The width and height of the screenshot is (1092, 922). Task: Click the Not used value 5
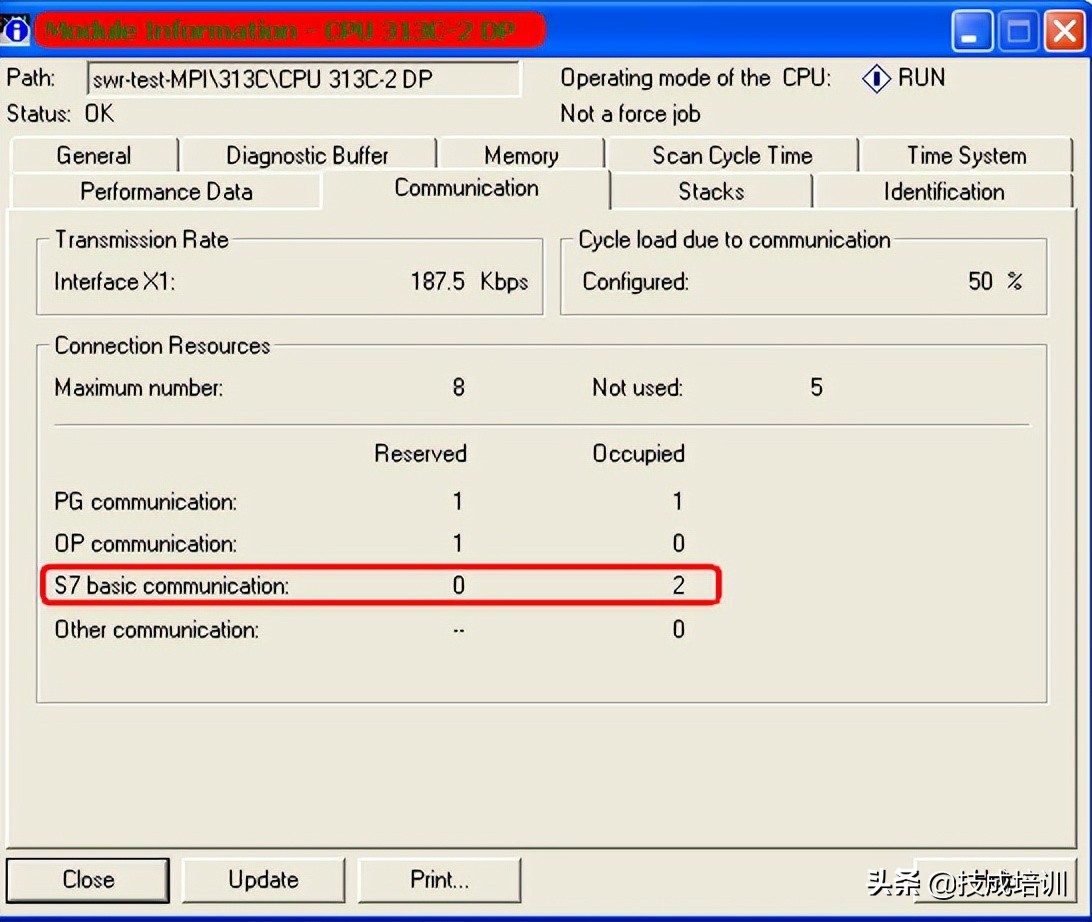816,387
